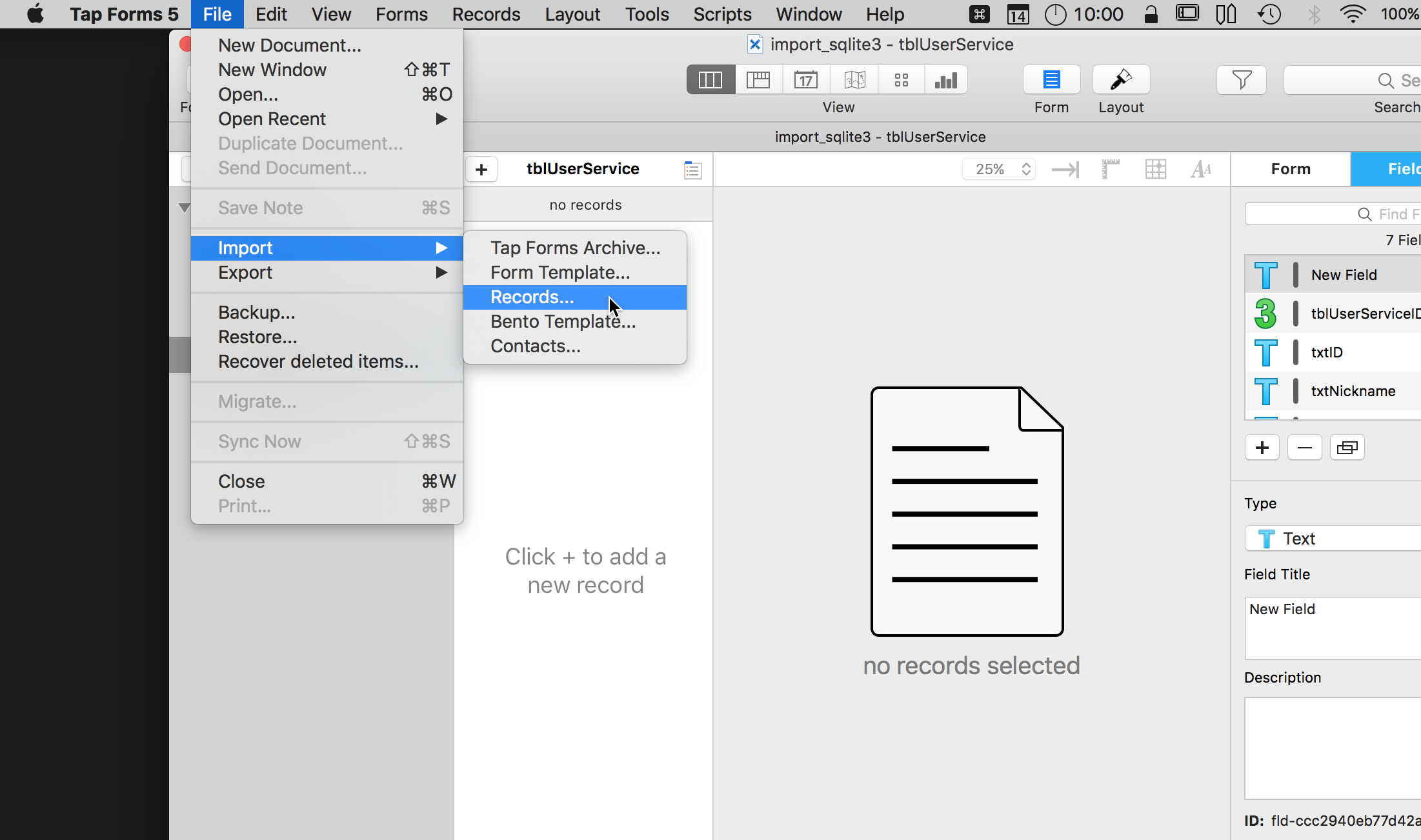Open the Records menu

coord(486,14)
